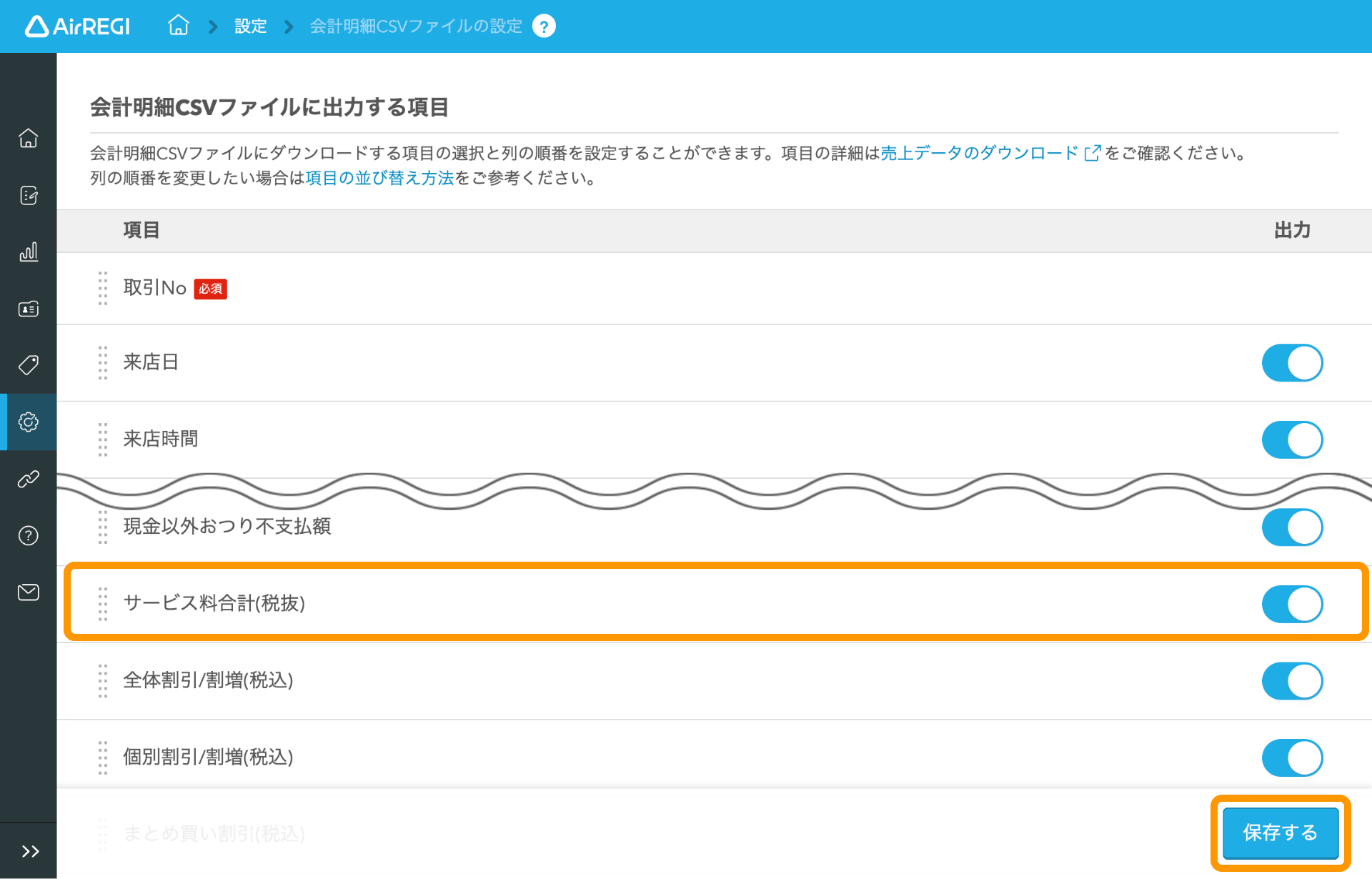Click the external link icon after ダウンロード
This screenshot has height=879, width=1372.
[1092, 154]
